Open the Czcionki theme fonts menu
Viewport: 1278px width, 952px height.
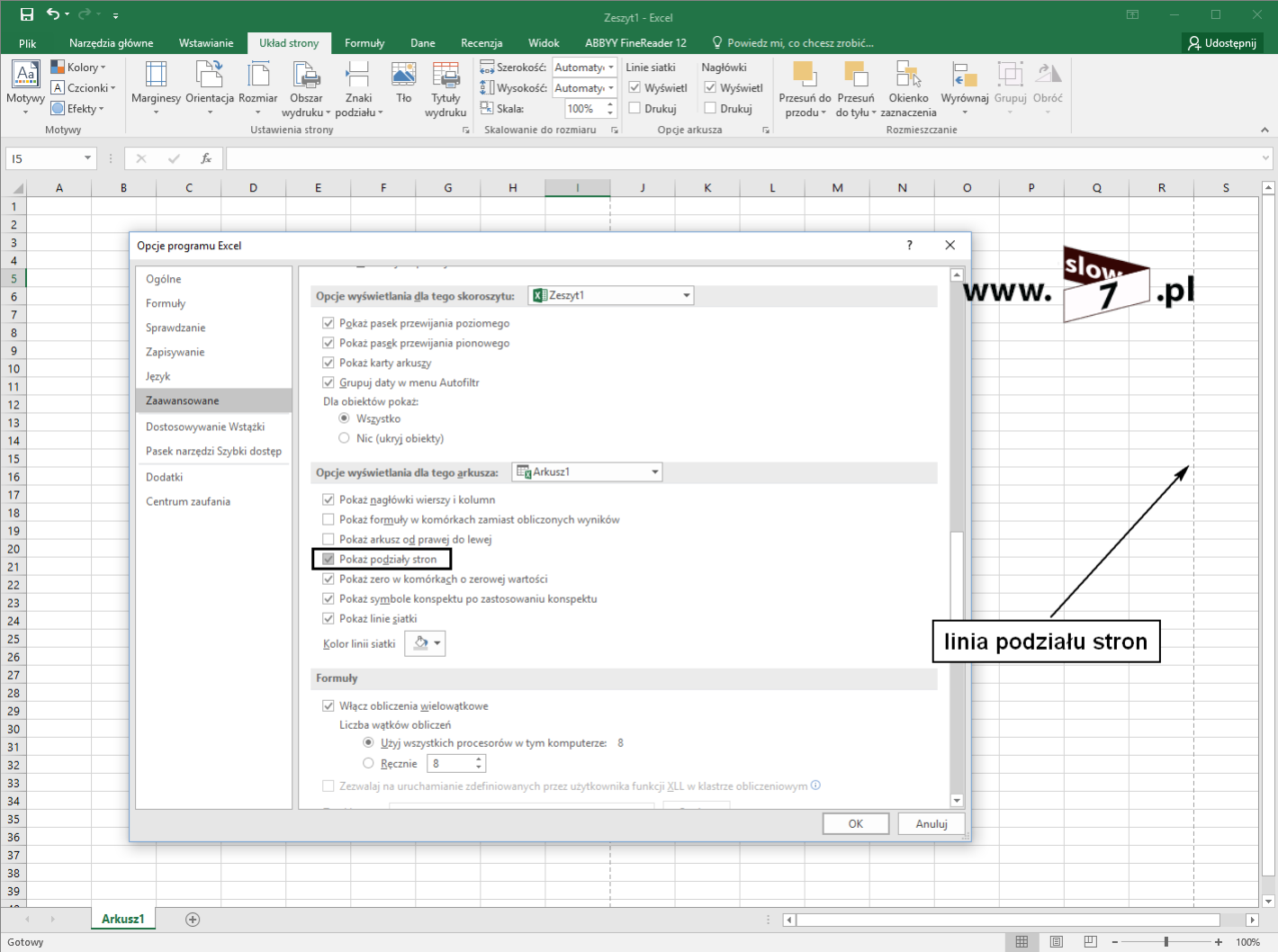coord(84,88)
